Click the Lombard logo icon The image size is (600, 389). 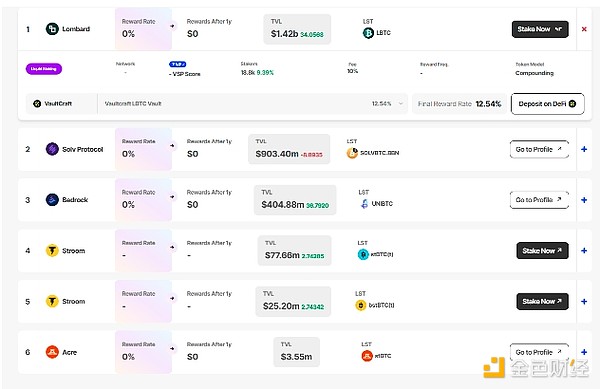[x=52, y=29]
